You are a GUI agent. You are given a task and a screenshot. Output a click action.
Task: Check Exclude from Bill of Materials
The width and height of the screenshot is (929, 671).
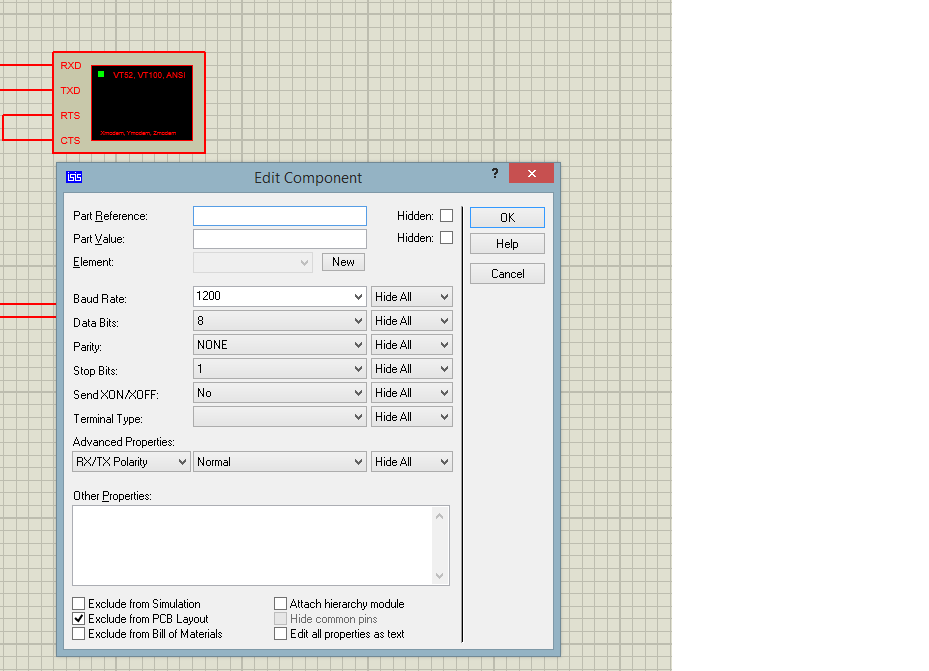pyautogui.click(x=78, y=632)
